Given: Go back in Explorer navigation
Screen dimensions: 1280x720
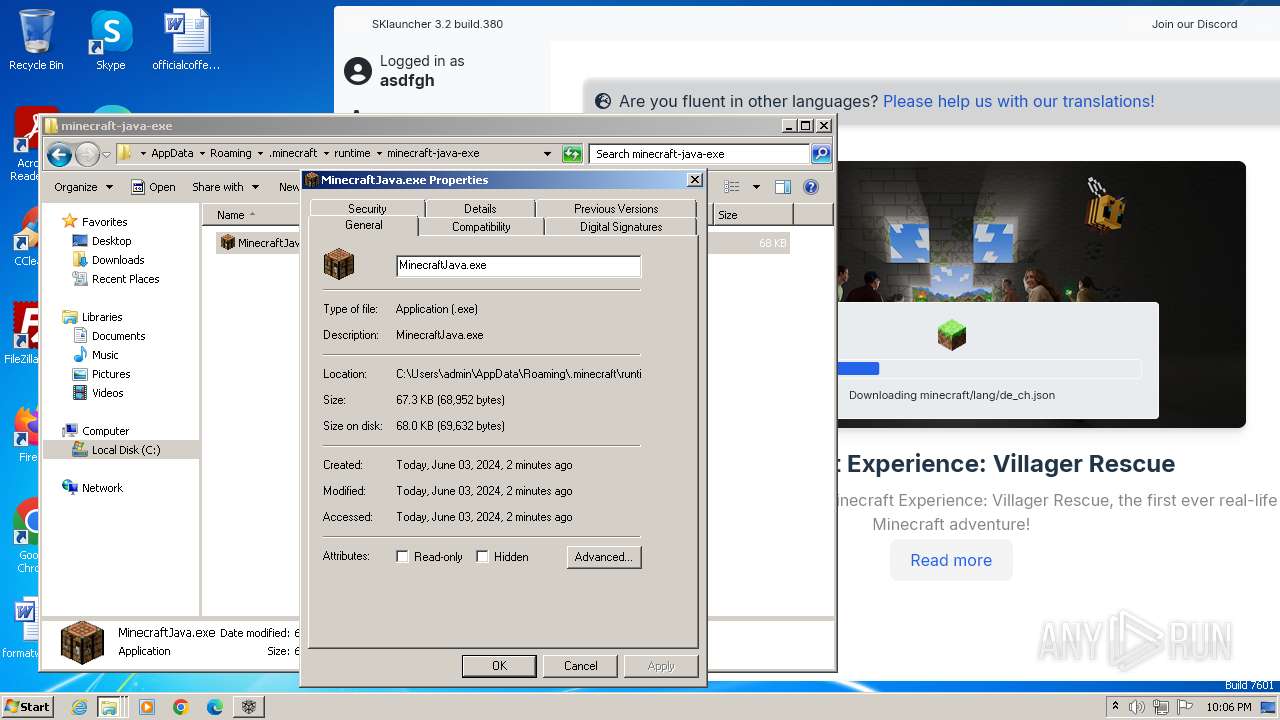Looking at the screenshot, I should [59, 154].
